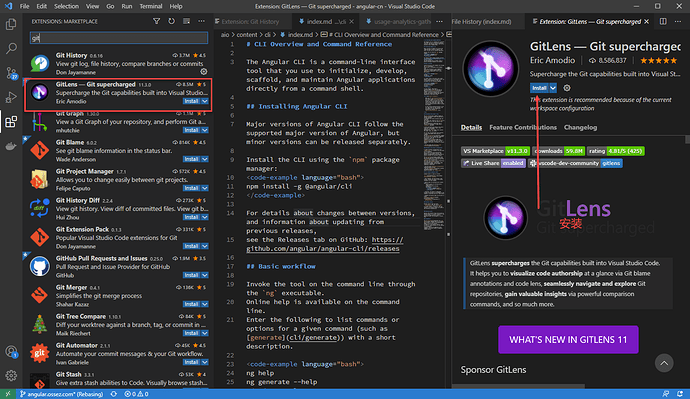The height and width of the screenshot is (399, 690).
Task: Expand Install dropdown for Git Extension Pack
Action: pos(205,246)
